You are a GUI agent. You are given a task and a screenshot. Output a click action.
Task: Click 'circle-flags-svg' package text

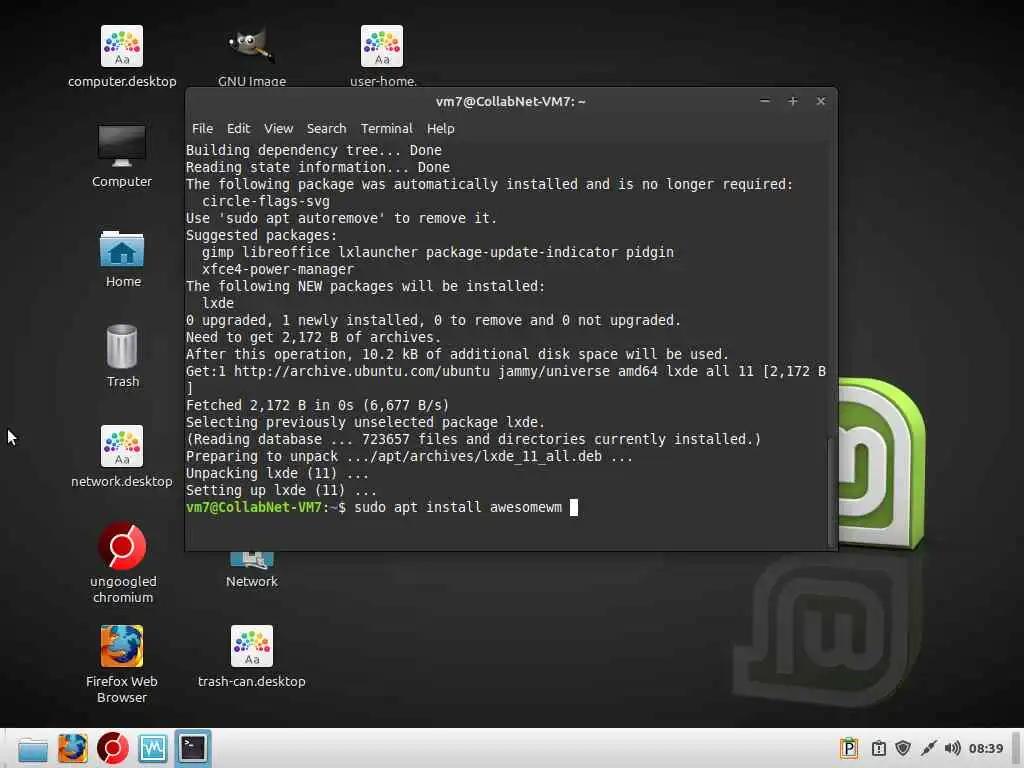(x=266, y=201)
